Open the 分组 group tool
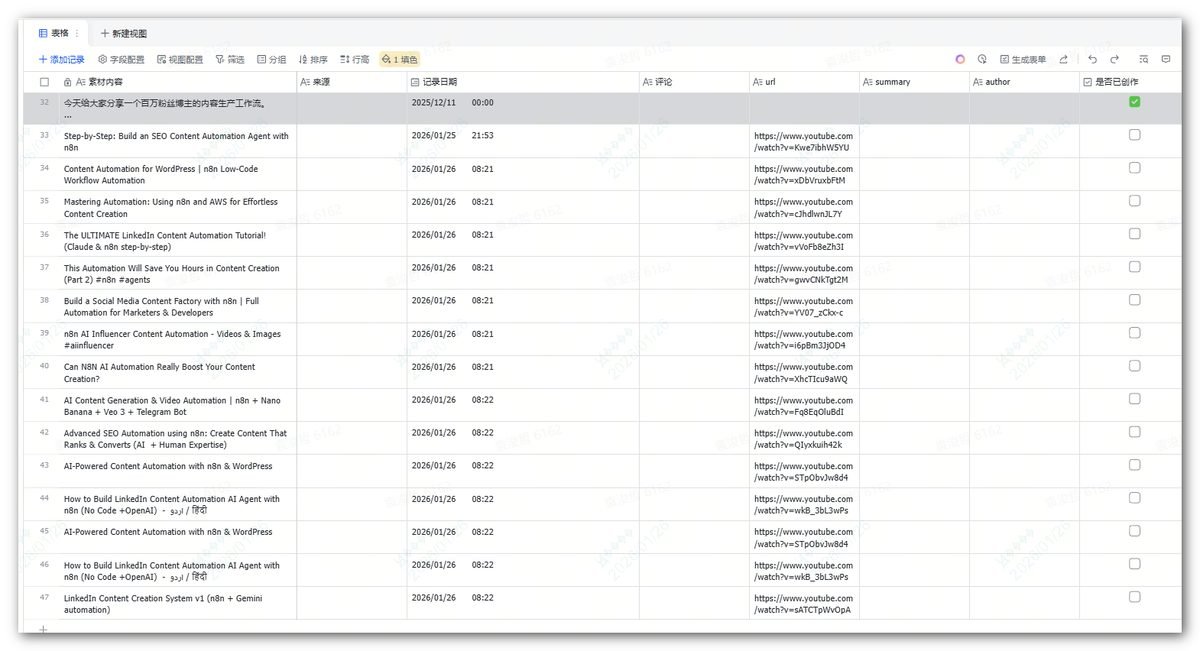 [x=272, y=60]
